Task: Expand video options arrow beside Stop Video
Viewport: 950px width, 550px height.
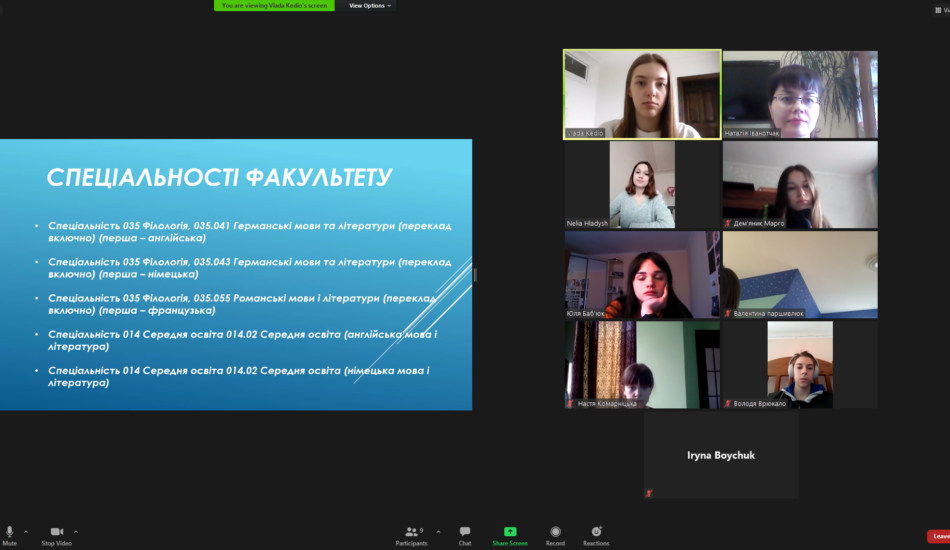Action: tap(76, 531)
